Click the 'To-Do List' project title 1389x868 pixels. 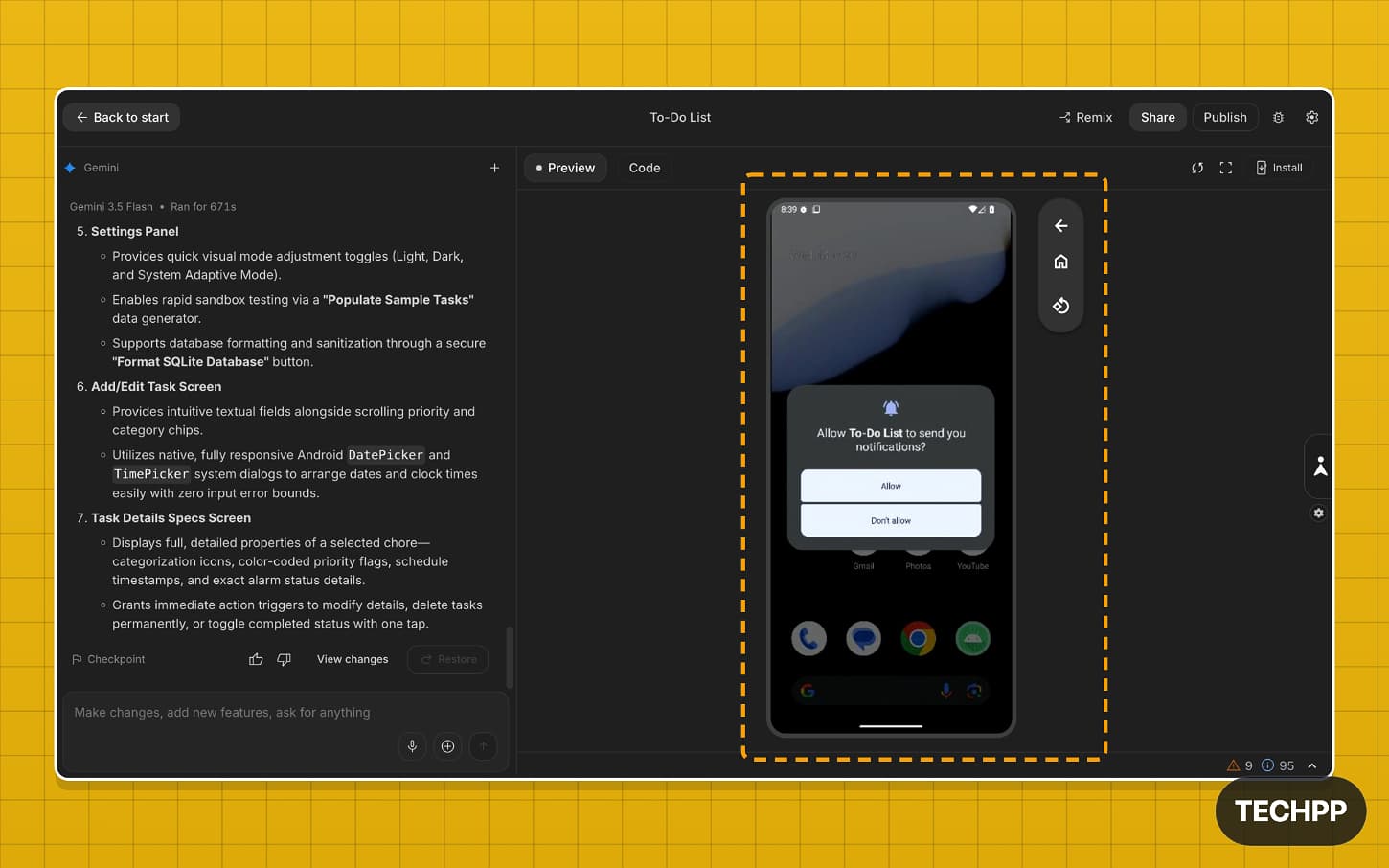pyautogui.click(x=680, y=117)
